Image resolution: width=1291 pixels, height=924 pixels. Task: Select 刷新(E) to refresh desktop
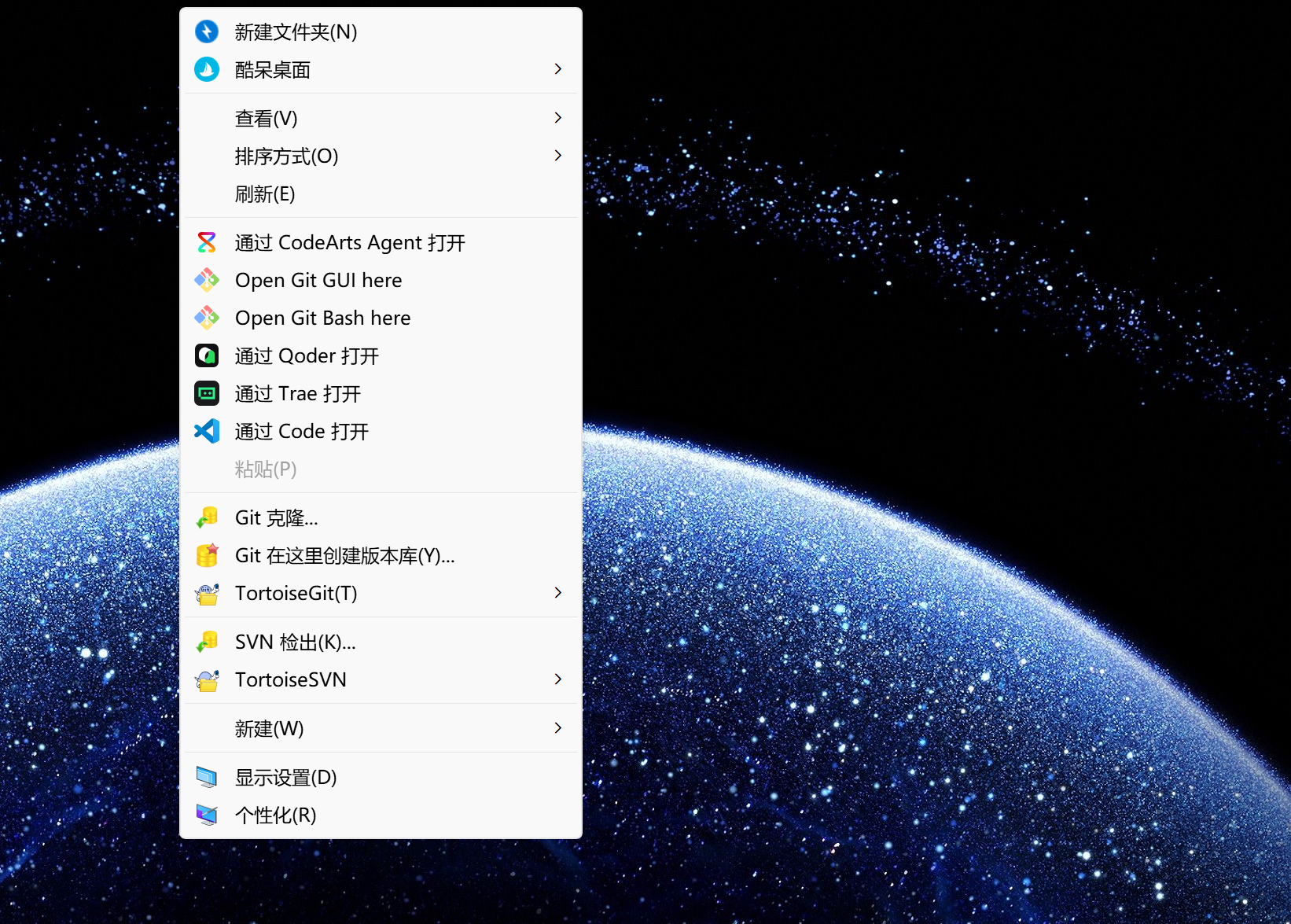[x=381, y=193]
